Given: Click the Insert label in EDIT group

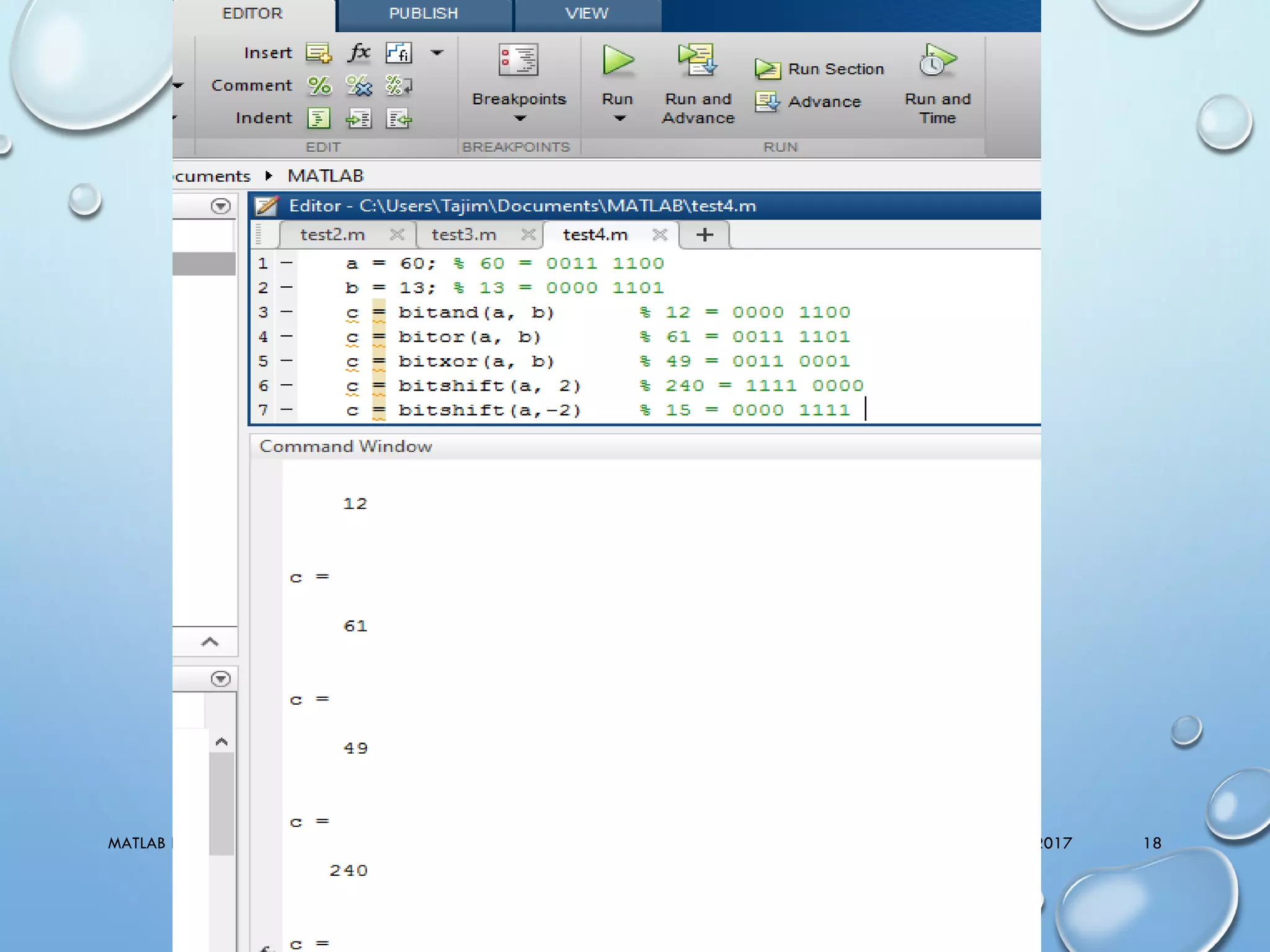Looking at the screenshot, I should [x=268, y=53].
